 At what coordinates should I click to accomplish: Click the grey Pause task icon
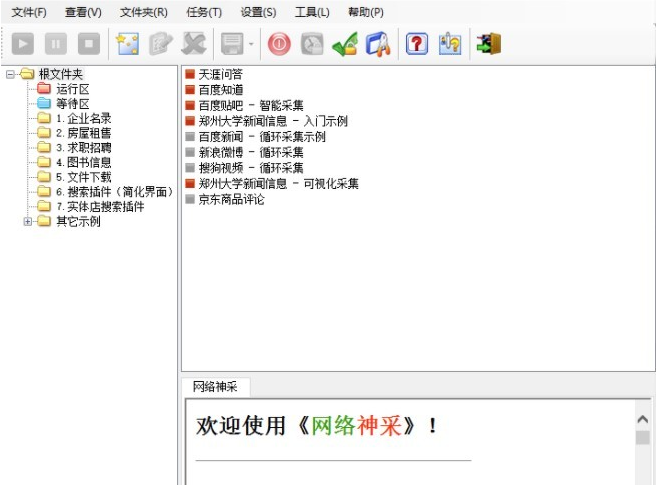coord(56,44)
